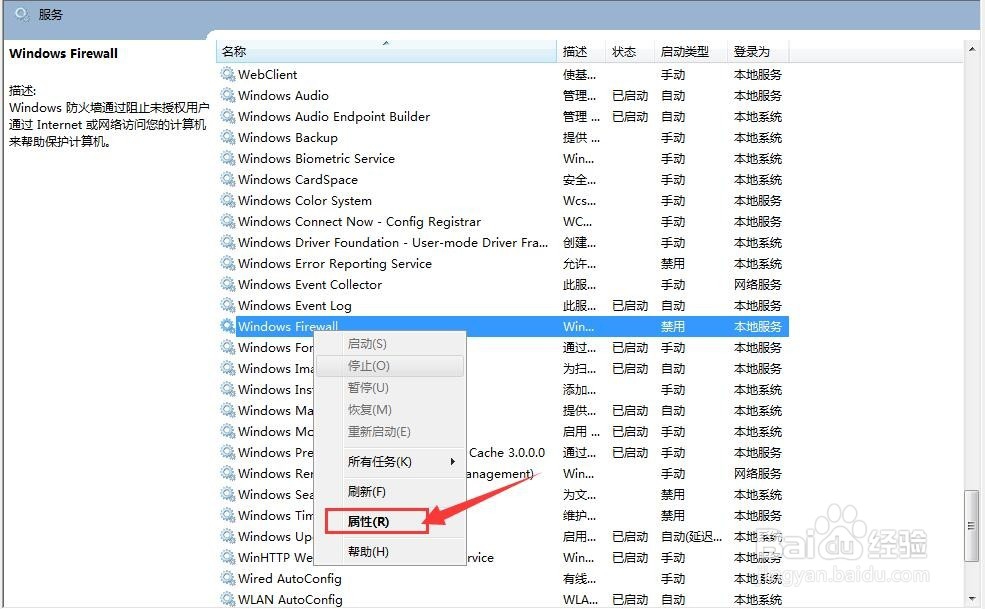985x609 pixels.
Task: Select the WebClient service name
Action: click(268, 74)
